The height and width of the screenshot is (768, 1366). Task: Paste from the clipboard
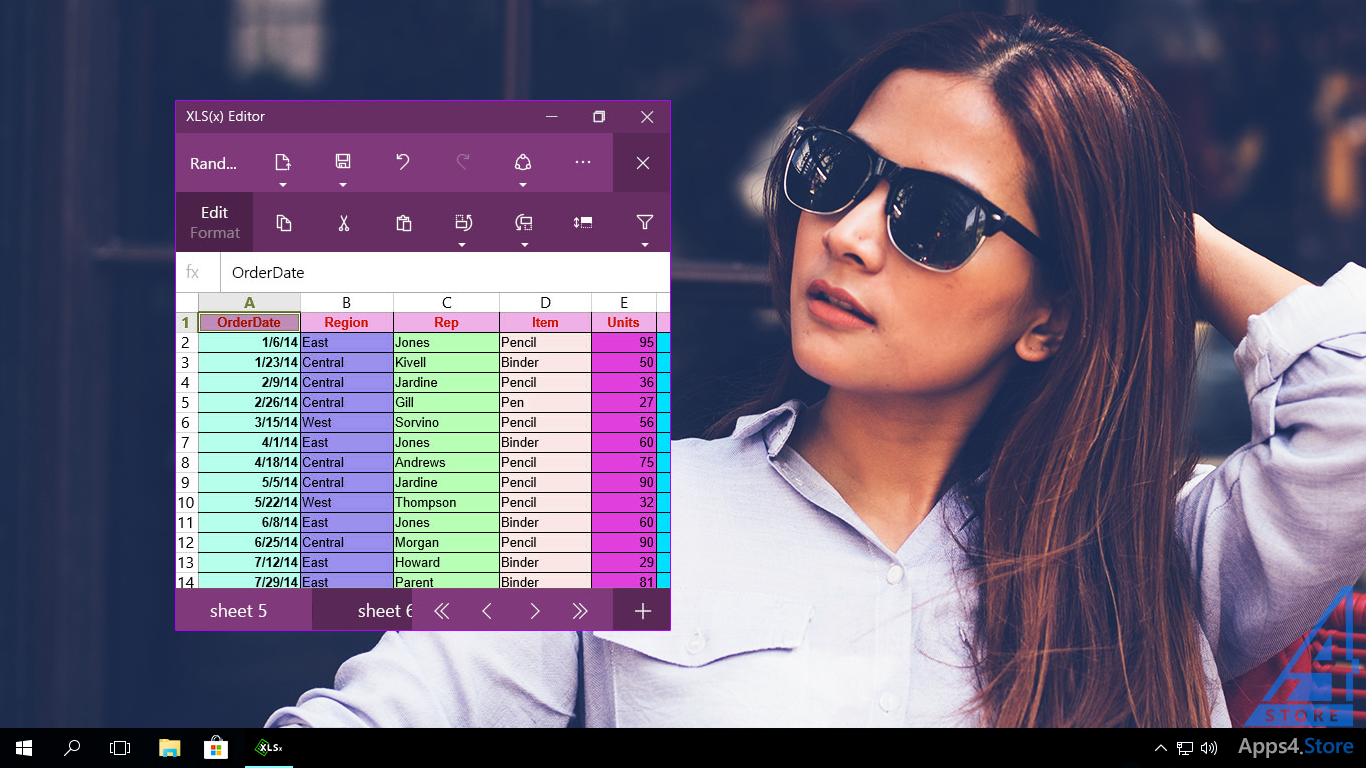pyautogui.click(x=403, y=223)
